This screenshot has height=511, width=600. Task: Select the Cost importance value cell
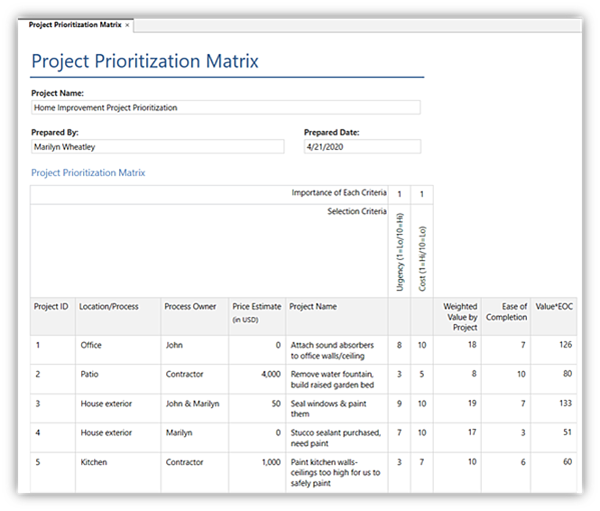tap(422, 194)
